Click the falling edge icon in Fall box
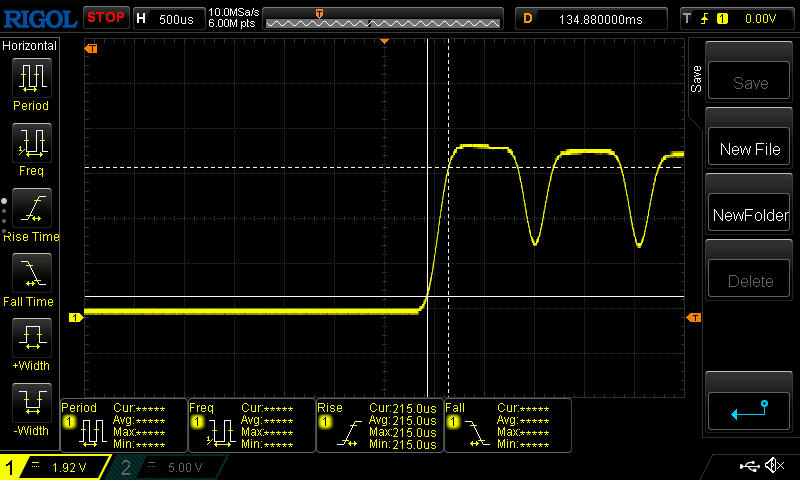 tap(478, 434)
